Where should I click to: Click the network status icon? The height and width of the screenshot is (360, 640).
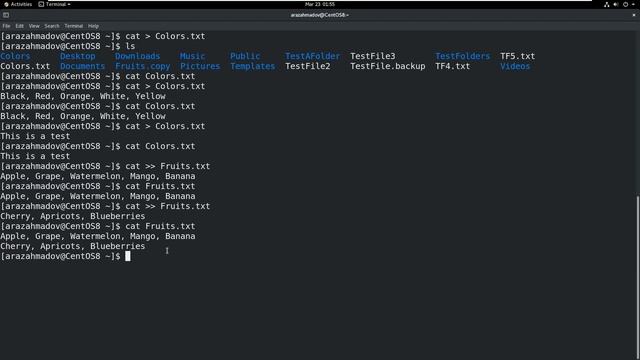[x=607, y=4]
